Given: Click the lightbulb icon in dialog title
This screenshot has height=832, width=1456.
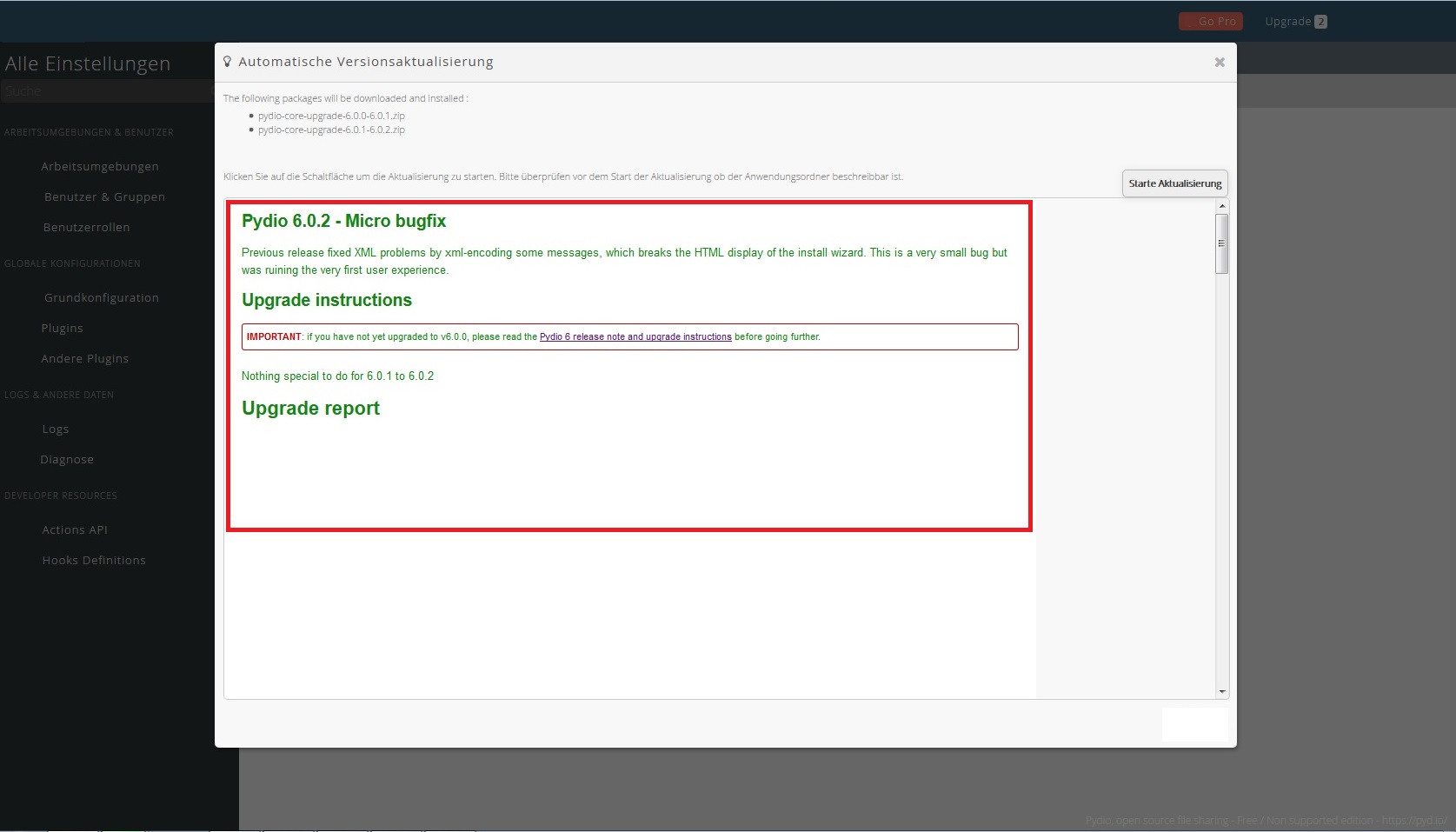Looking at the screenshot, I should tap(228, 62).
